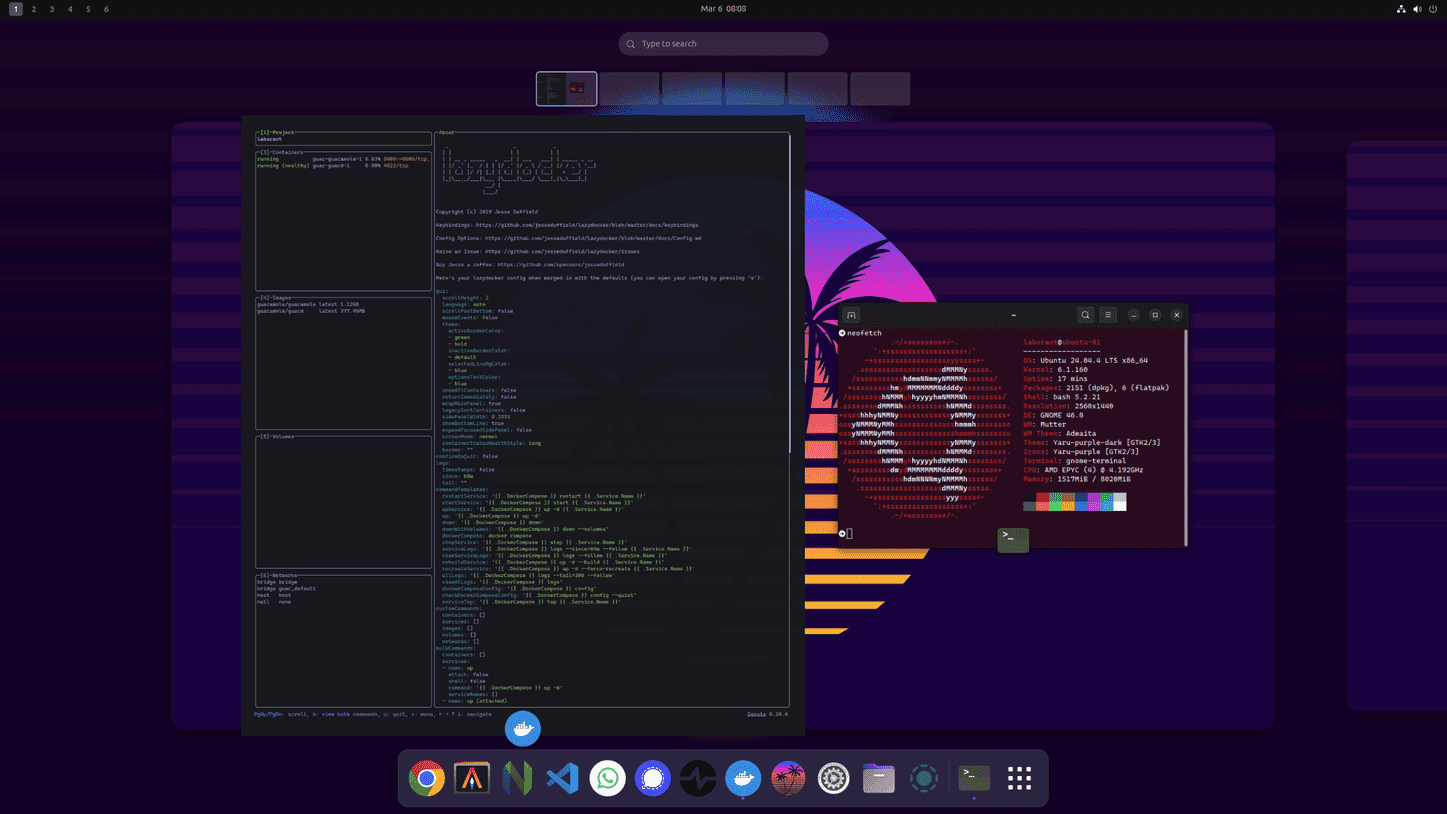The width and height of the screenshot is (1447, 814).
Task: Click the 'Type to search' field
Action: (723, 44)
